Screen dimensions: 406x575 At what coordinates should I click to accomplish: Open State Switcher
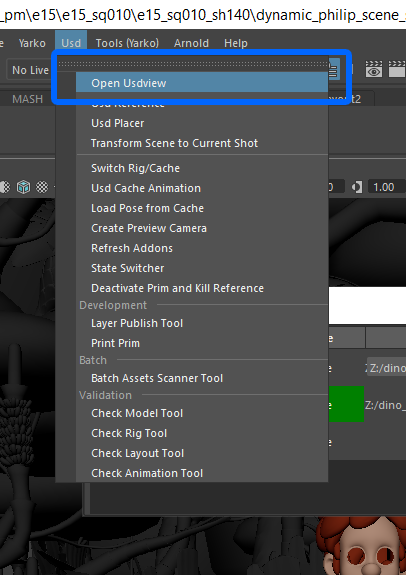coord(202,268)
